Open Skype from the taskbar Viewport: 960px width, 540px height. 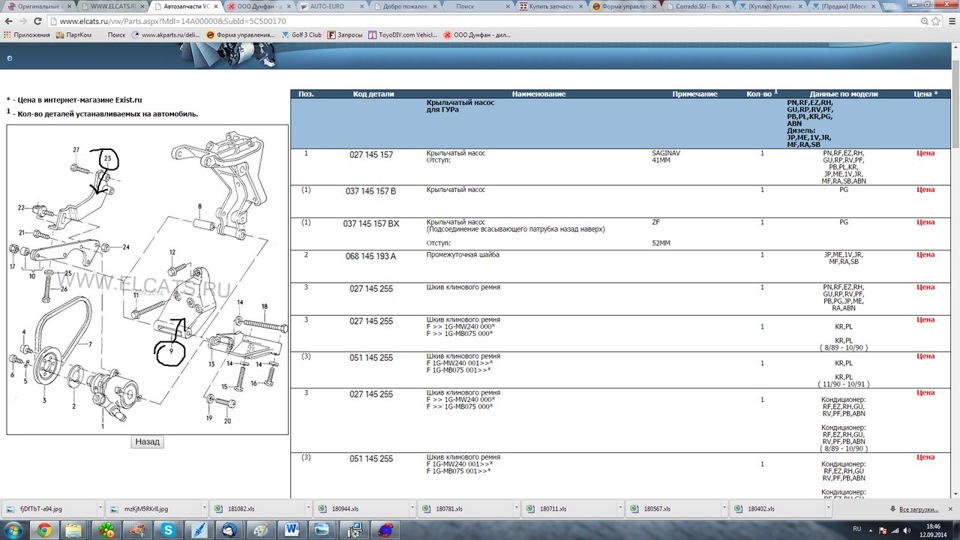(168, 529)
